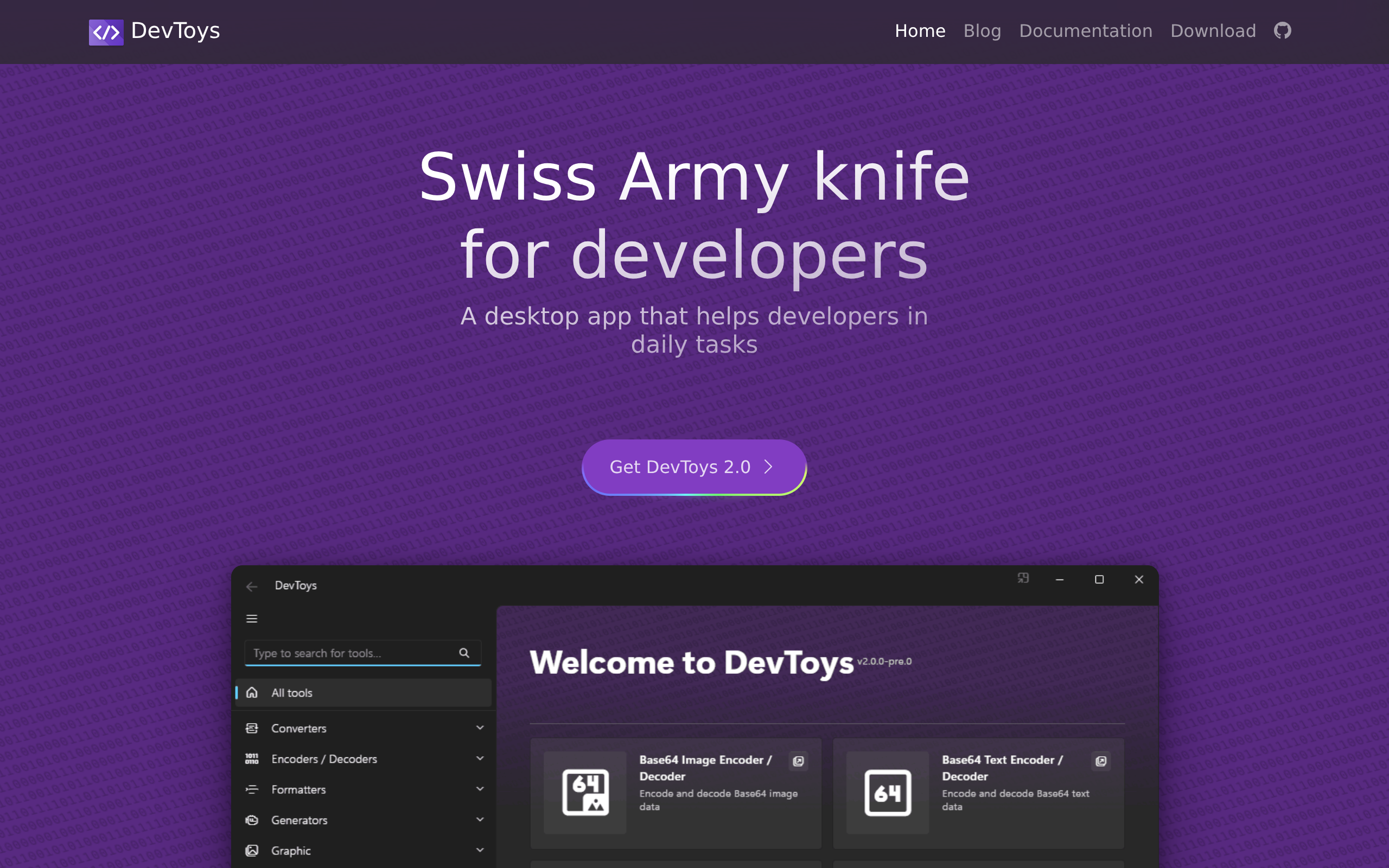Click the compact overlay icon in title bar
The width and height of the screenshot is (1389, 868).
click(1023, 578)
